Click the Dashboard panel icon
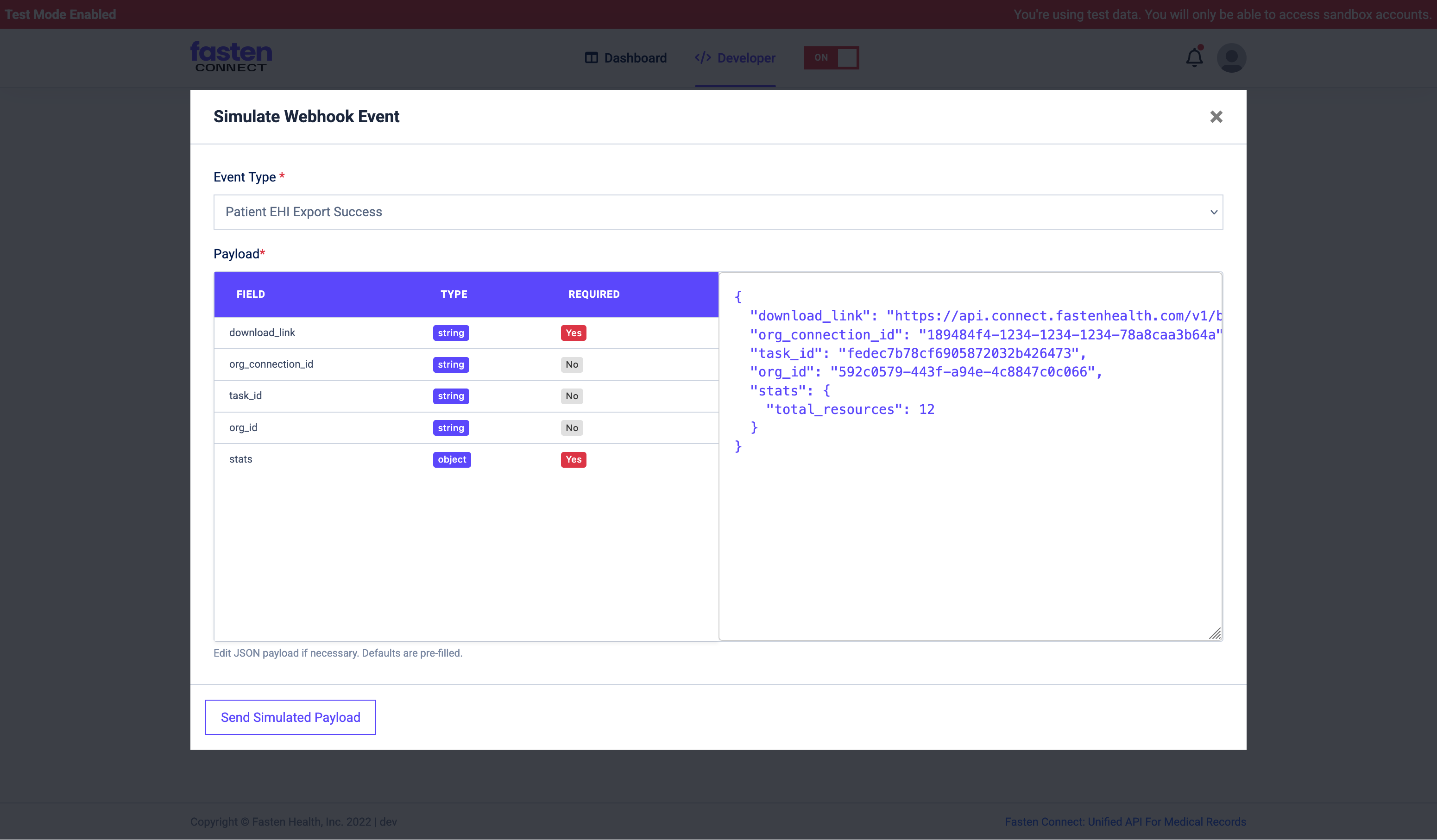Viewport: 1437px width, 840px height. [592, 57]
